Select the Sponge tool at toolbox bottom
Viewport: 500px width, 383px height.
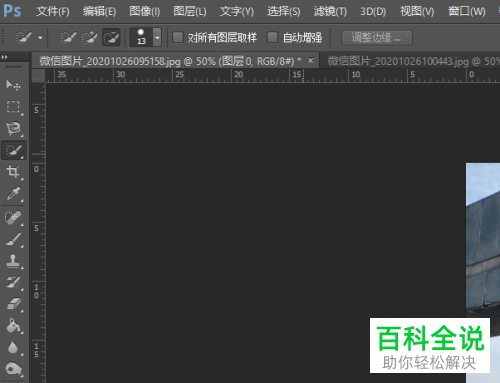click(13, 369)
